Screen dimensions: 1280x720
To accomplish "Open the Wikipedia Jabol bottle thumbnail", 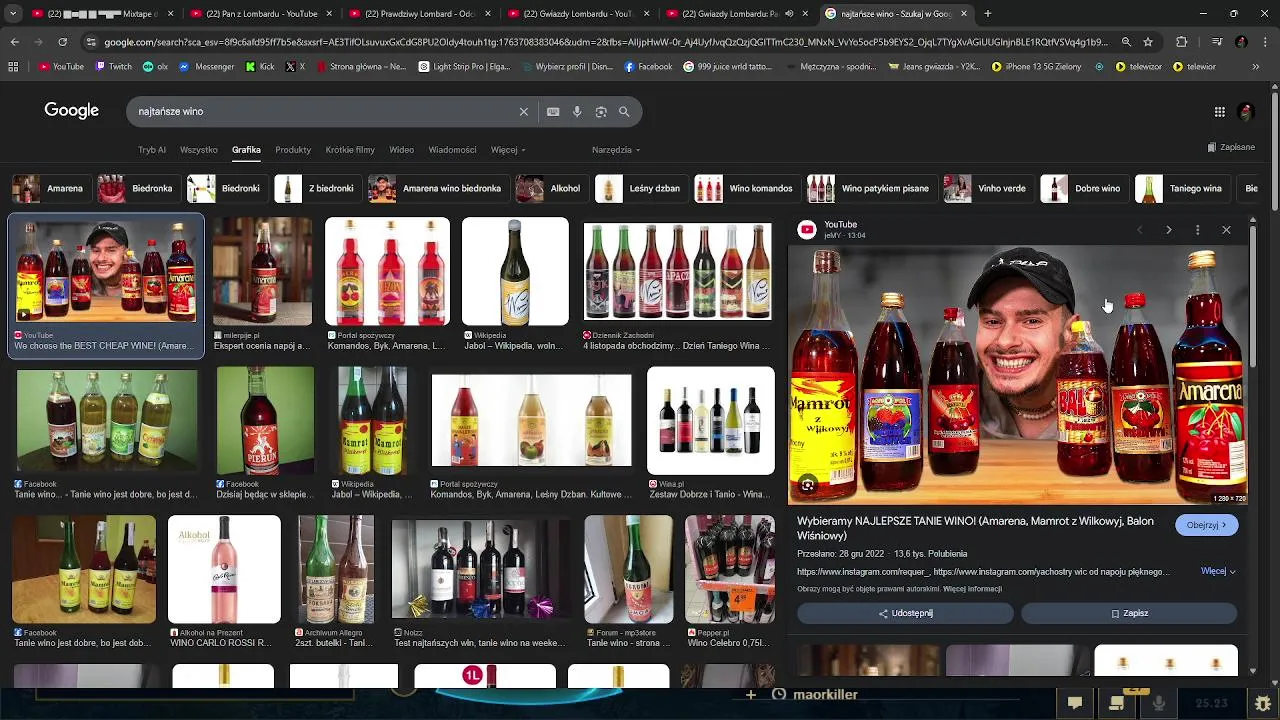I will click(x=515, y=271).
